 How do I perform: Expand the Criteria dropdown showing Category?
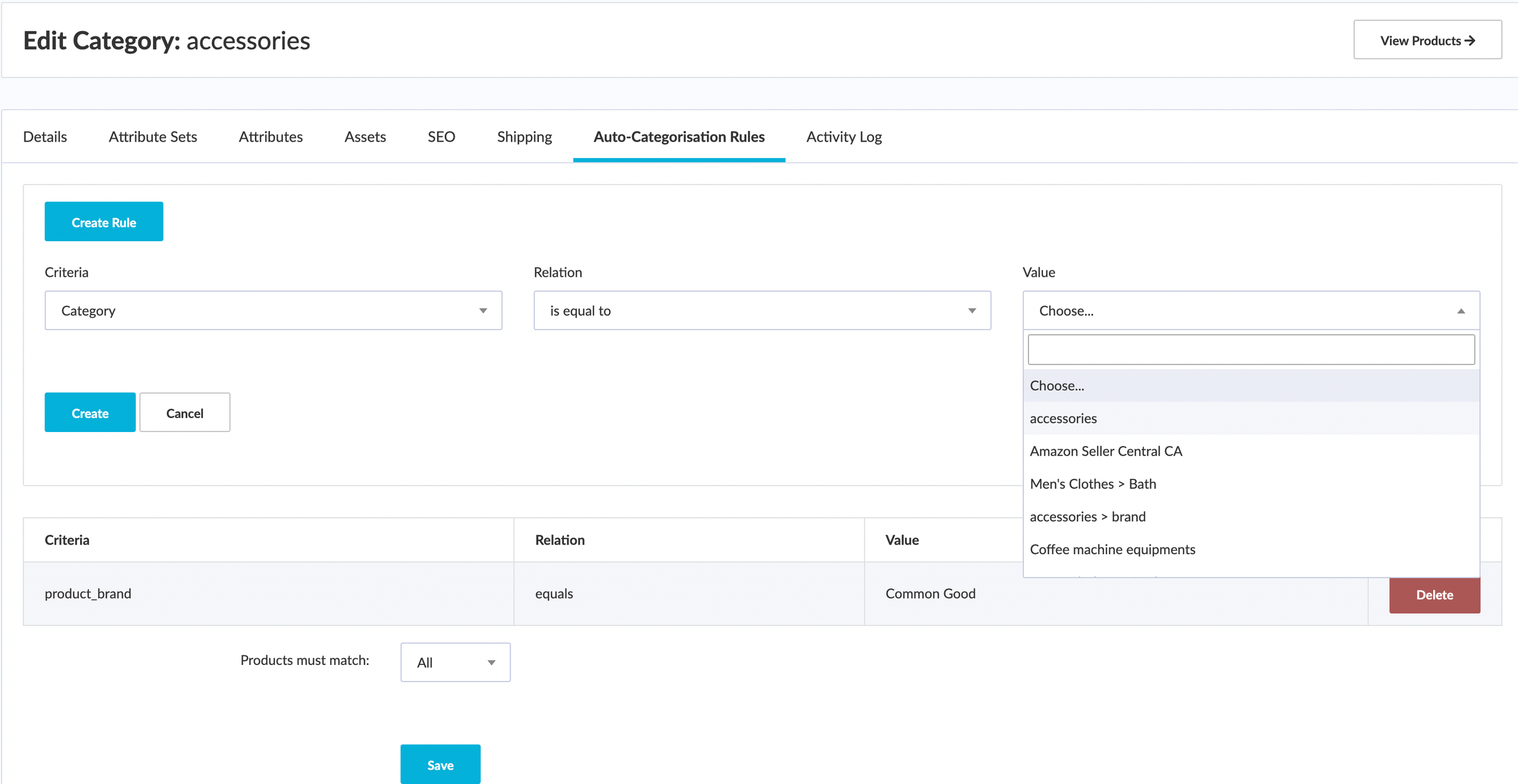[273, 311]
